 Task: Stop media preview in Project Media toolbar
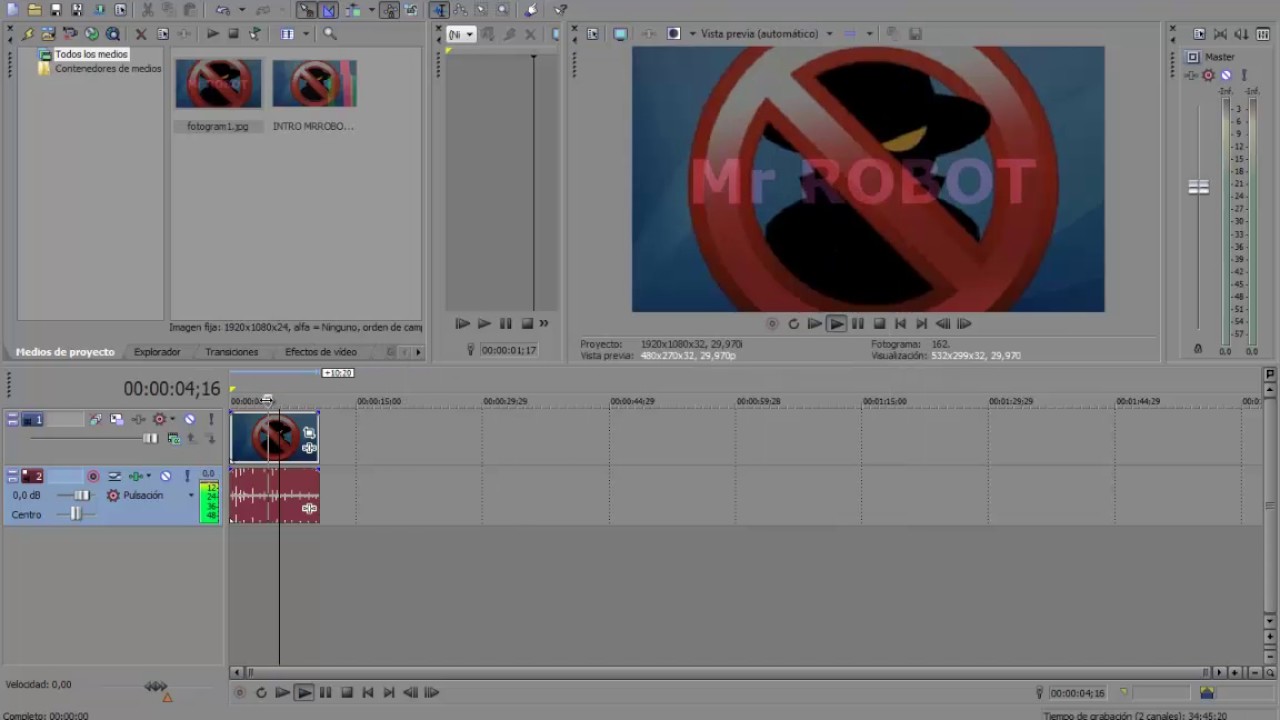click(233, 34)
